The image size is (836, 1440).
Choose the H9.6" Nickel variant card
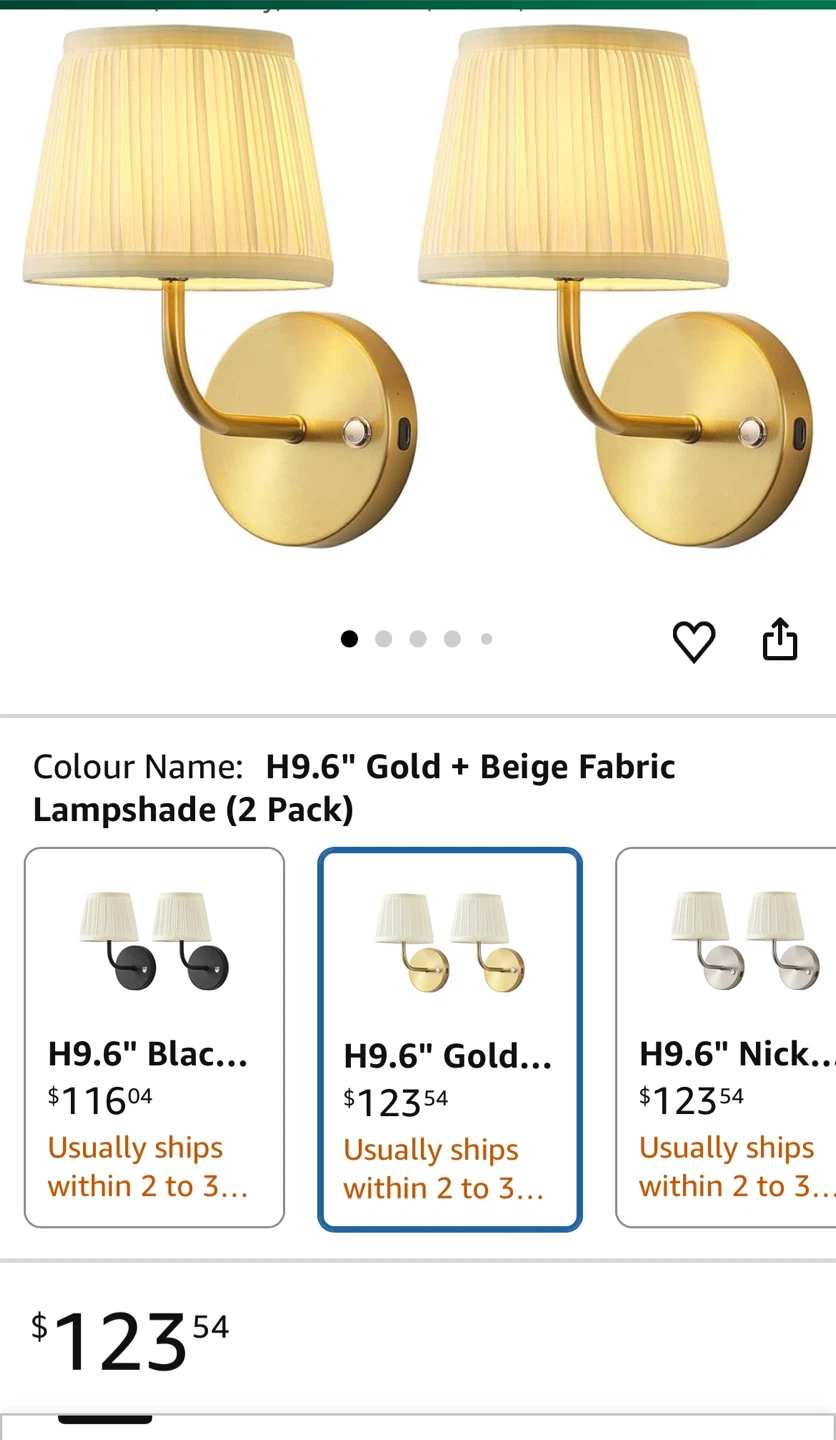pyautogui.click(x=726, y=1037)
